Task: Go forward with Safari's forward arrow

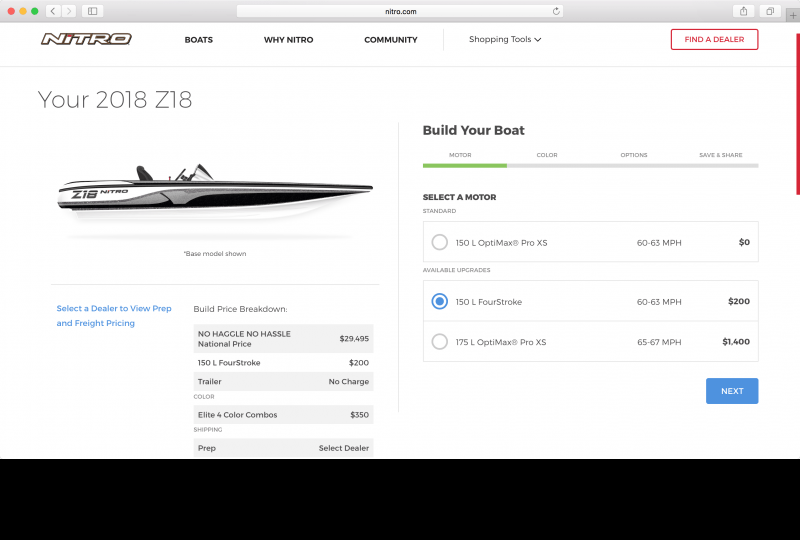Action: point(69,11)
